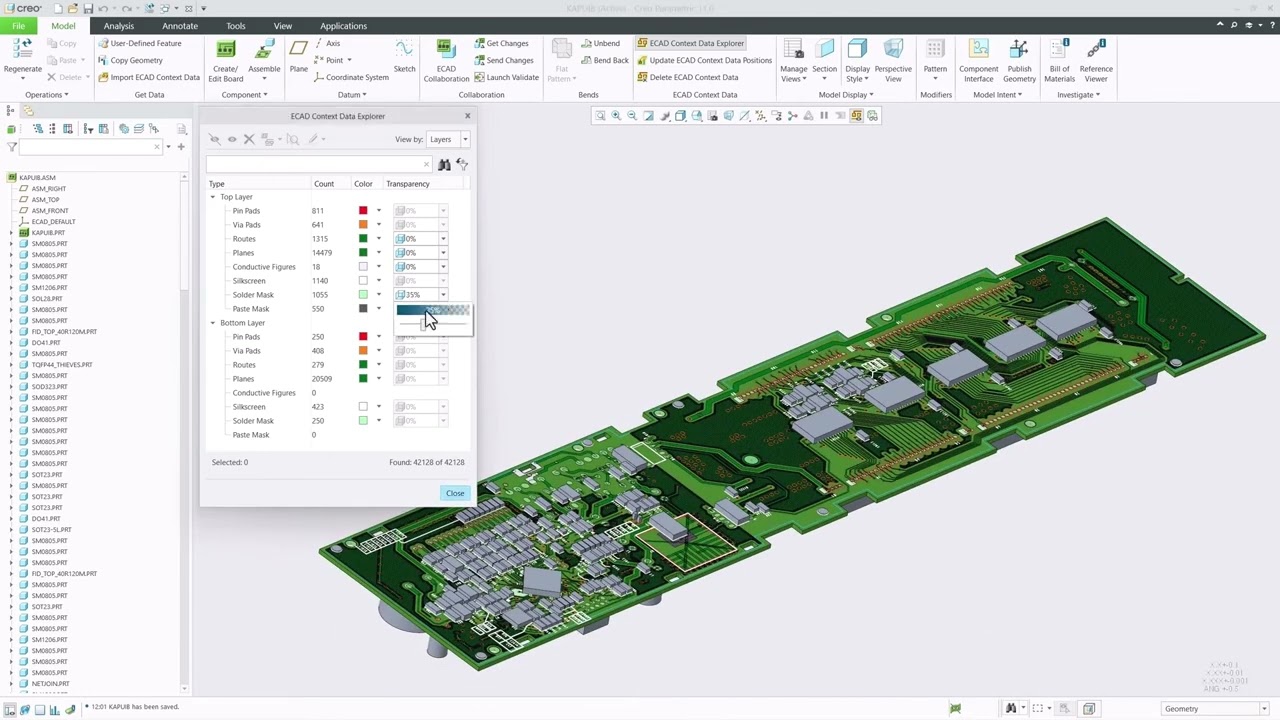Image resolution: width=1280 pixels, height=720 pixels.
Task: Click the binoculars find icon in explorer
Action: click(444, 165)
